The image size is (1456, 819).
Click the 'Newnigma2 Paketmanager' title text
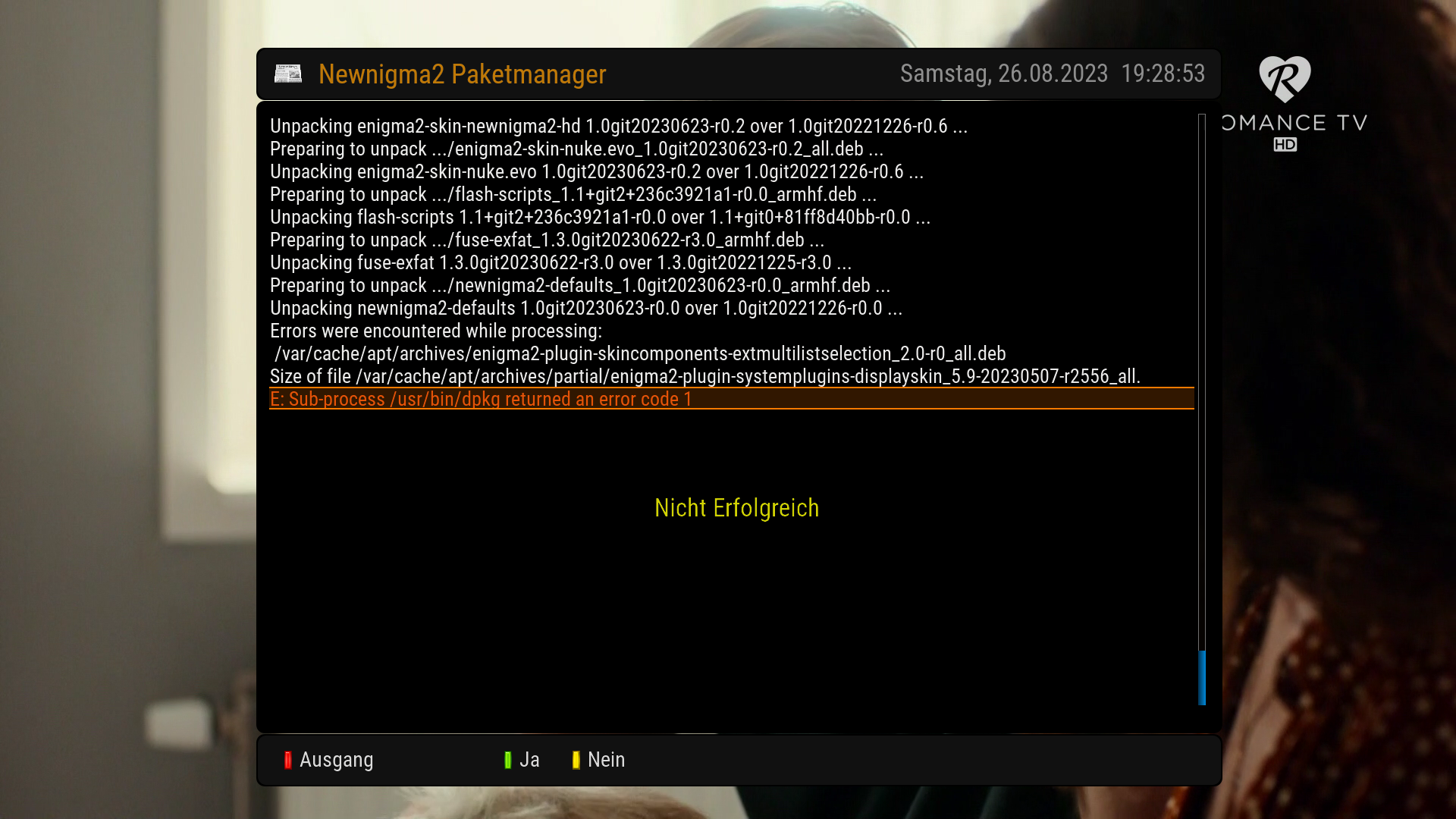[x=462, y=74]
